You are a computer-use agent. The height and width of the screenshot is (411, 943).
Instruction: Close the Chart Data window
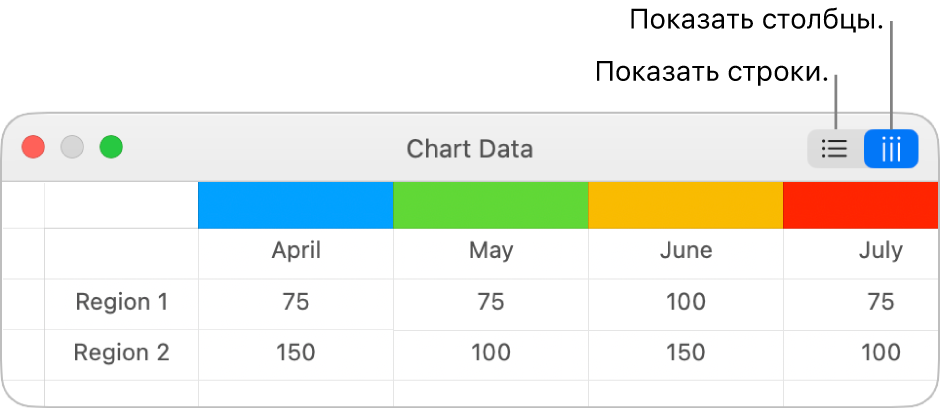[34, 148]
